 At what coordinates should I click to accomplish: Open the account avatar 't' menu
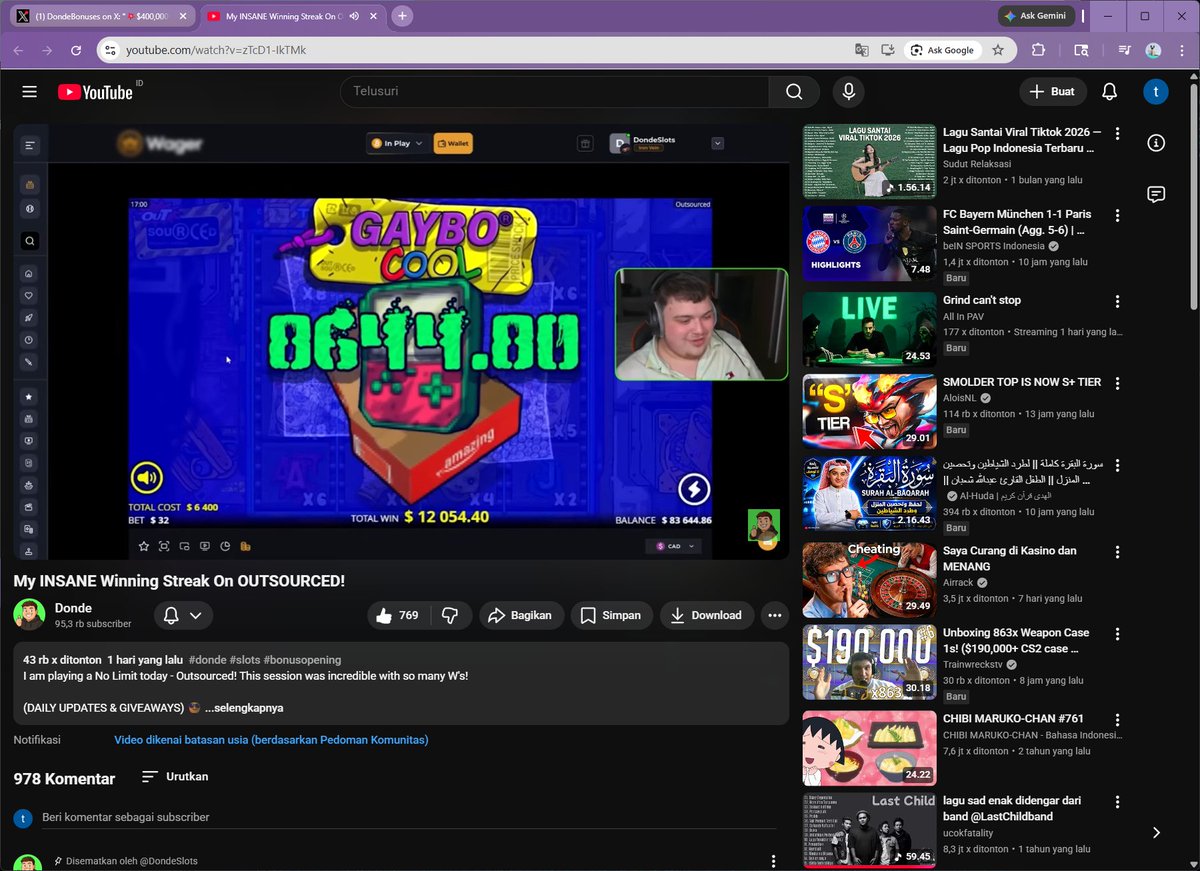1156,91
